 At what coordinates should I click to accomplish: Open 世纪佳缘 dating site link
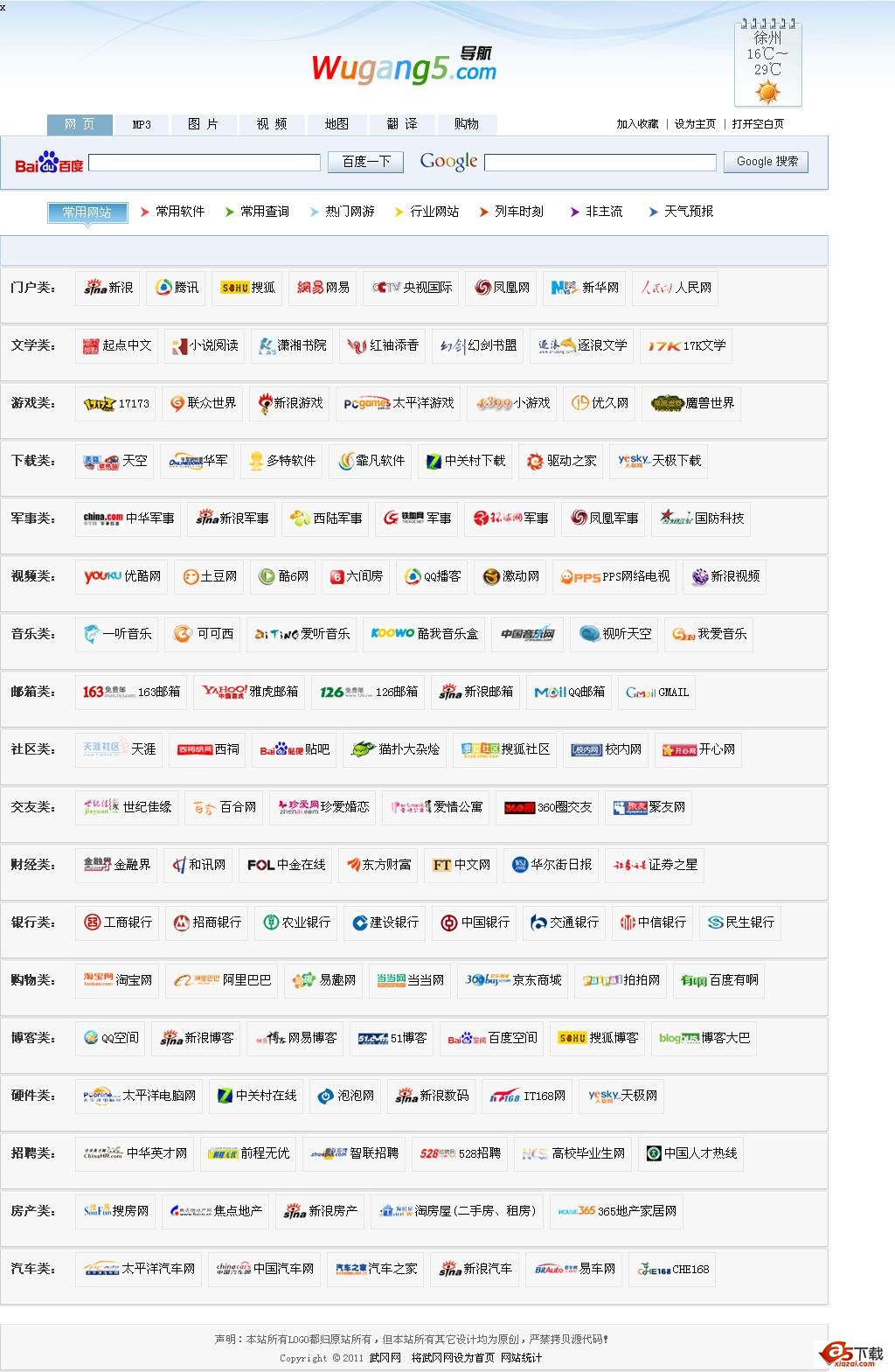tap(127, 807)
